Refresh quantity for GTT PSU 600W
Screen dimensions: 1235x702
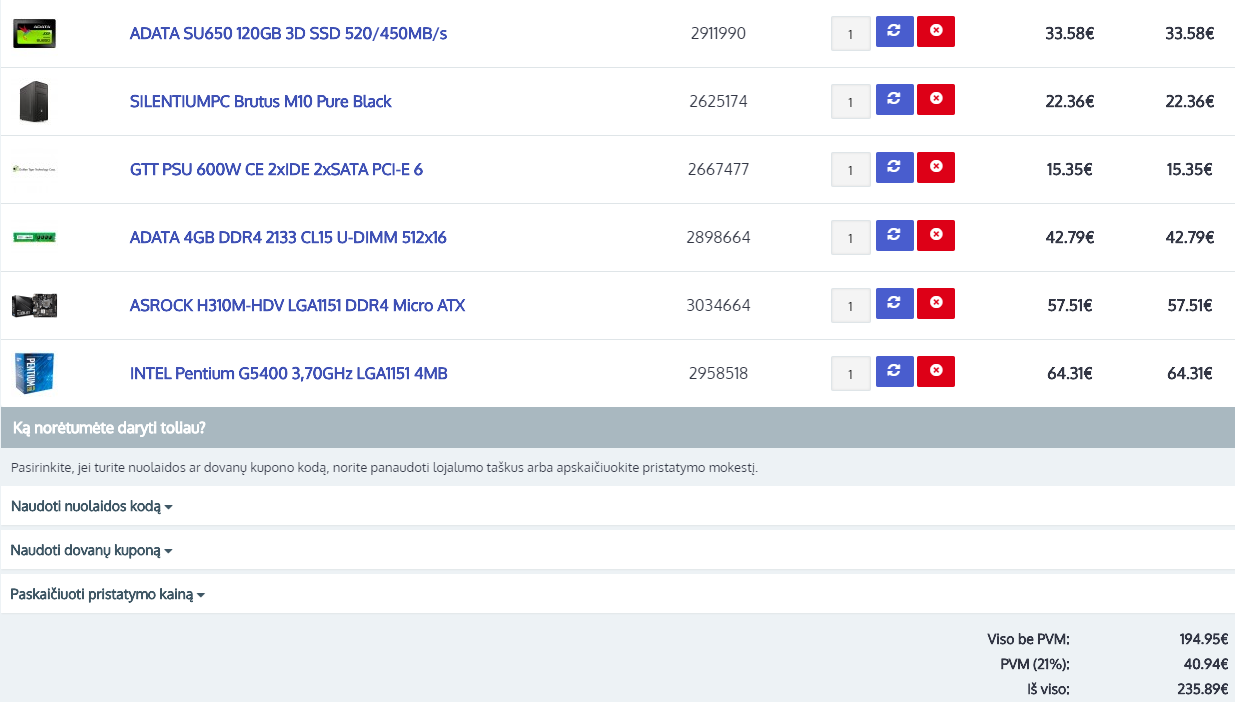point(894,167)
